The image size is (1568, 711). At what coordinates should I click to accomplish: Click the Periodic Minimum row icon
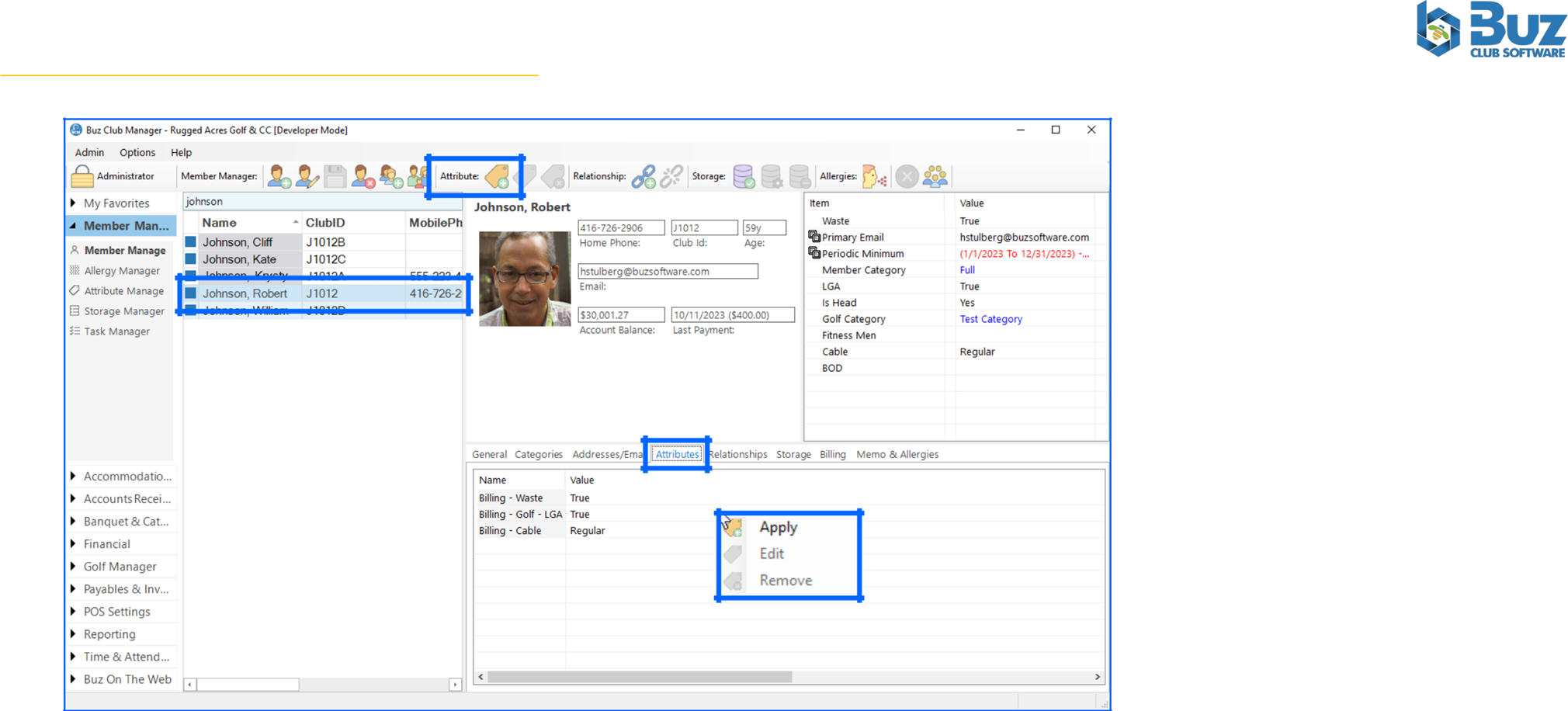(814, 253)
